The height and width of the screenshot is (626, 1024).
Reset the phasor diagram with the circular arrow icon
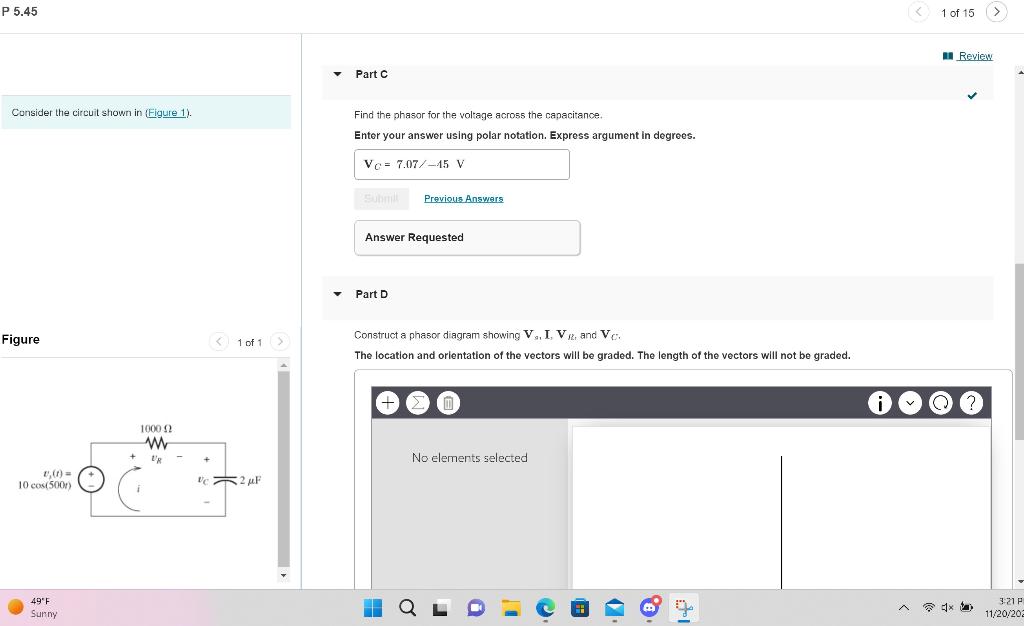pyautogui.click(x=940, y=403)
